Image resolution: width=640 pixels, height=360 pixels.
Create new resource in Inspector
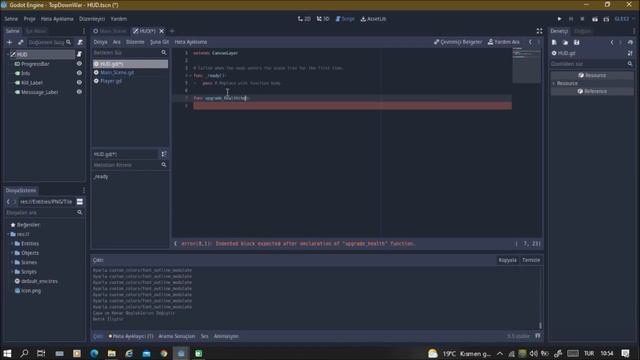click(x=554, y=42)
